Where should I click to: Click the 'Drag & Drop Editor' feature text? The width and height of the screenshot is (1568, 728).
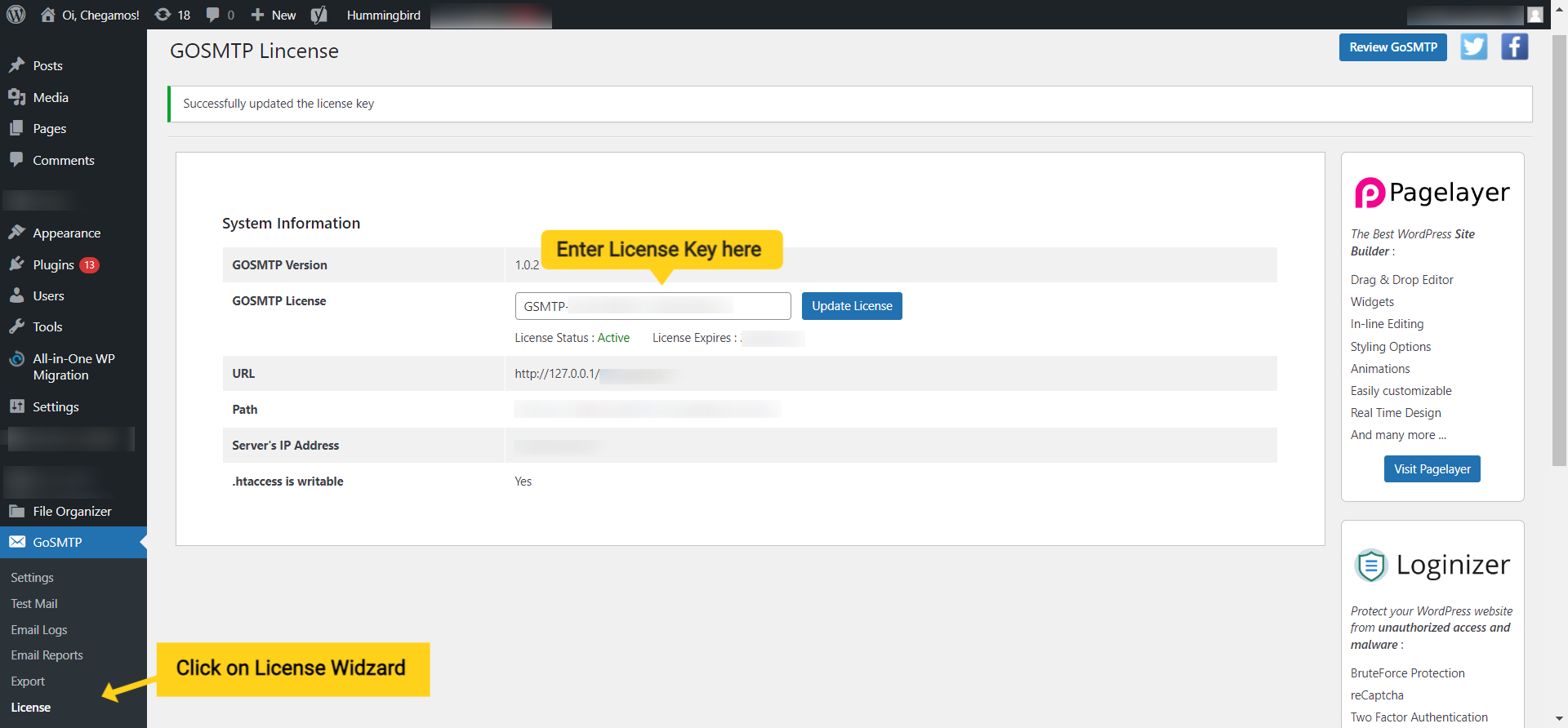pyautogui.click(x=1401, y=280)
